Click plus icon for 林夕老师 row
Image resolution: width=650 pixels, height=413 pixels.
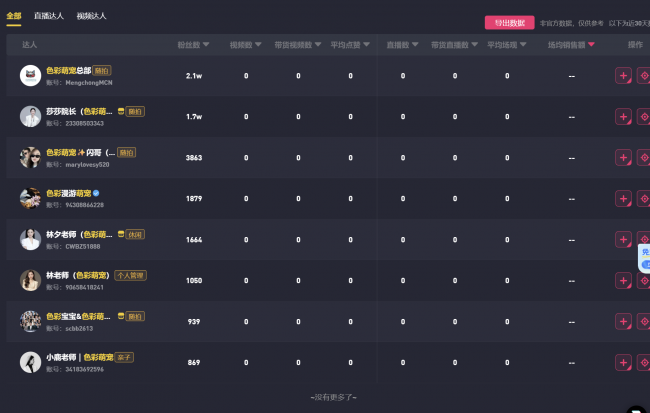623,240
